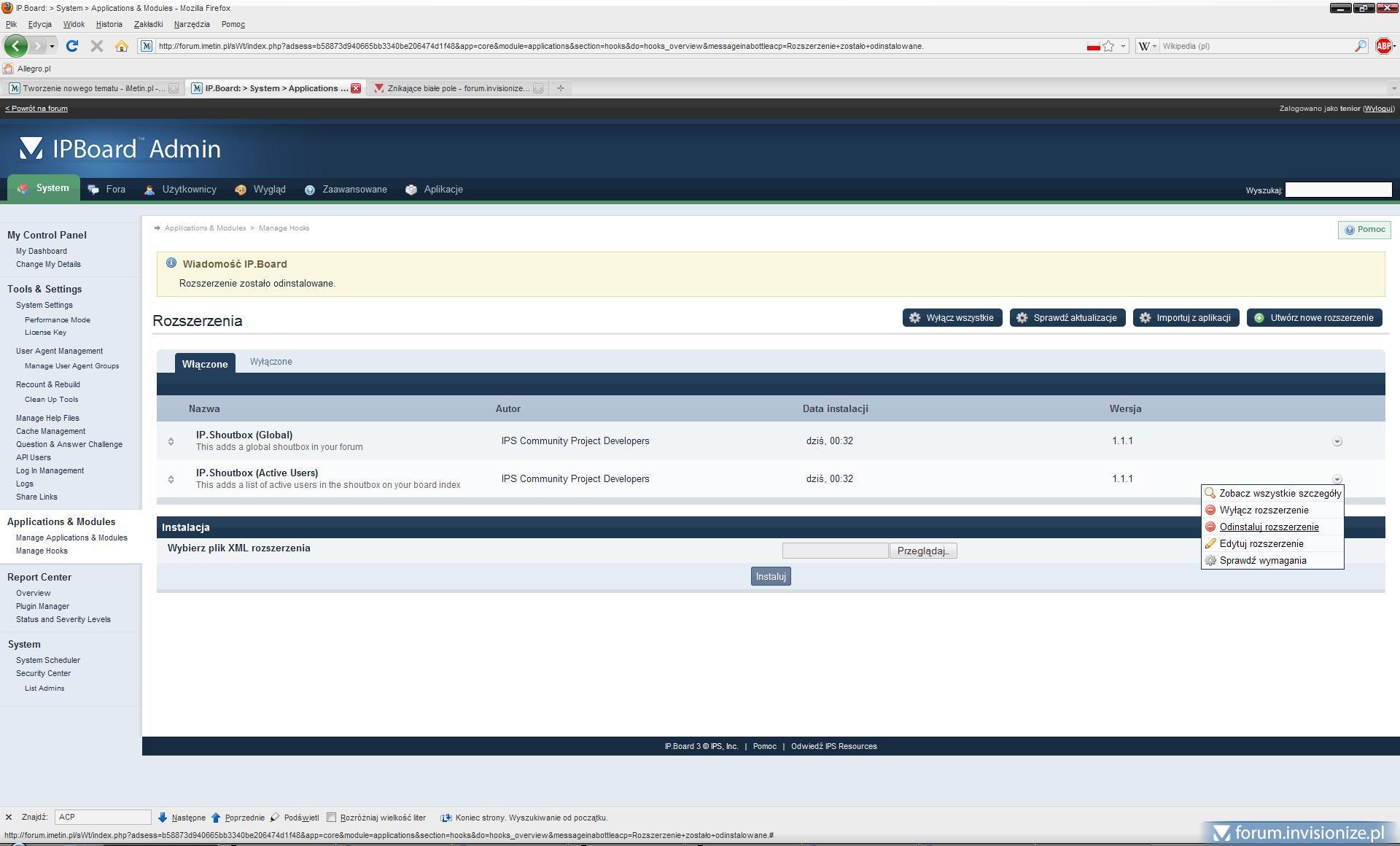The image size is (1400, 846).
Task: Click the Wyszukaj search input field
Action: pos(1338,190)
